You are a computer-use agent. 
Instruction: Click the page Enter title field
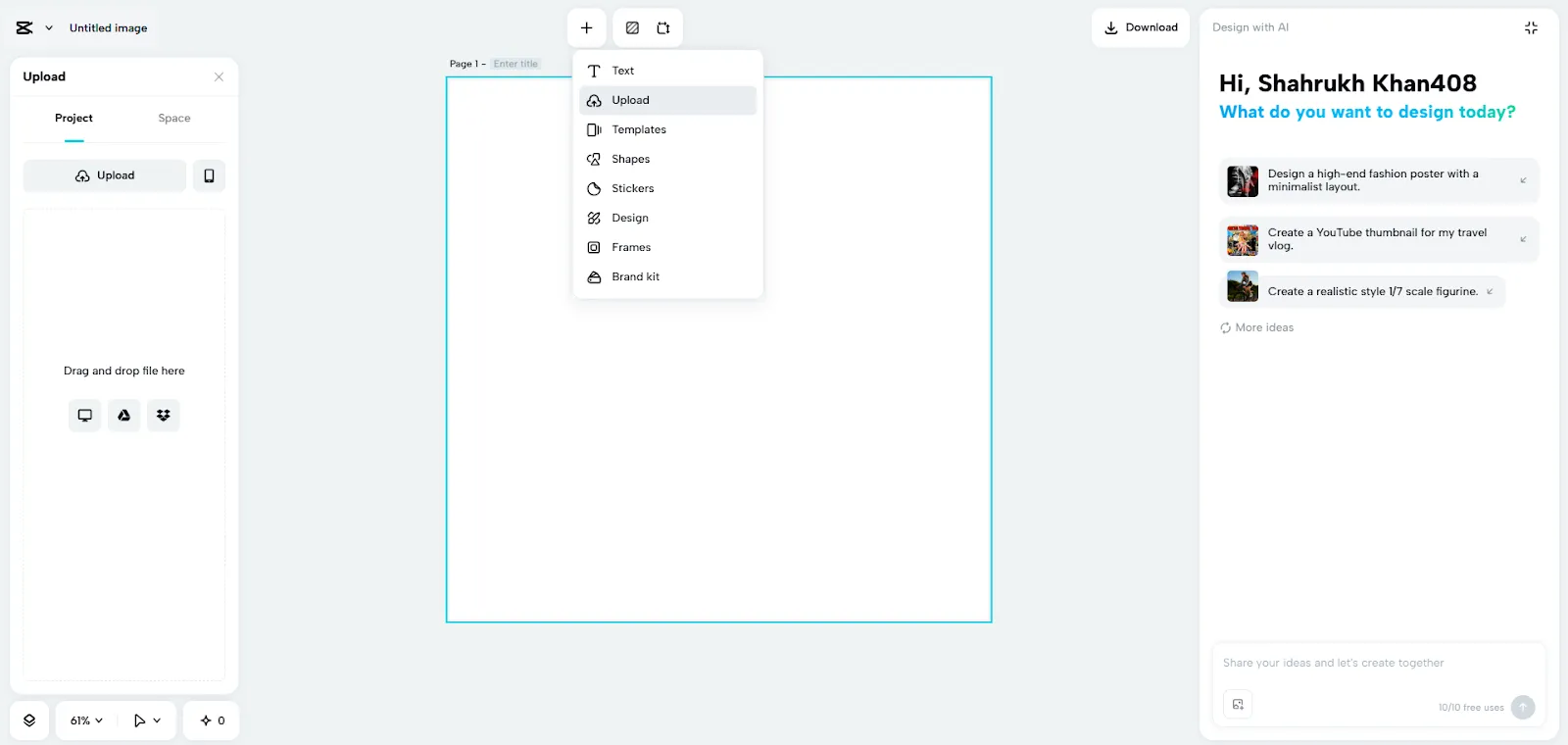(515, 64)
